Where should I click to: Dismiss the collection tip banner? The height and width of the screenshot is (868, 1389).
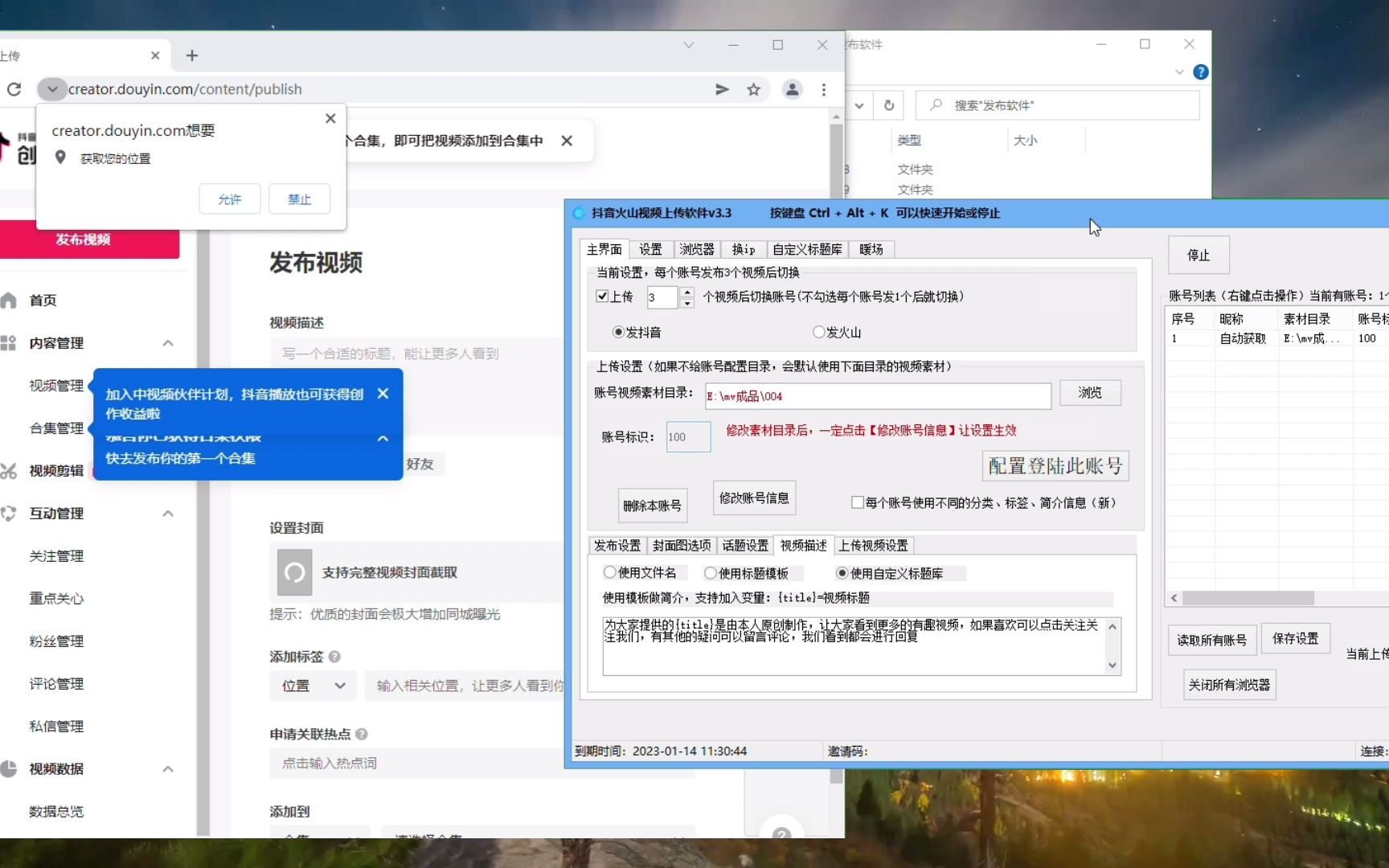(567, 141)
